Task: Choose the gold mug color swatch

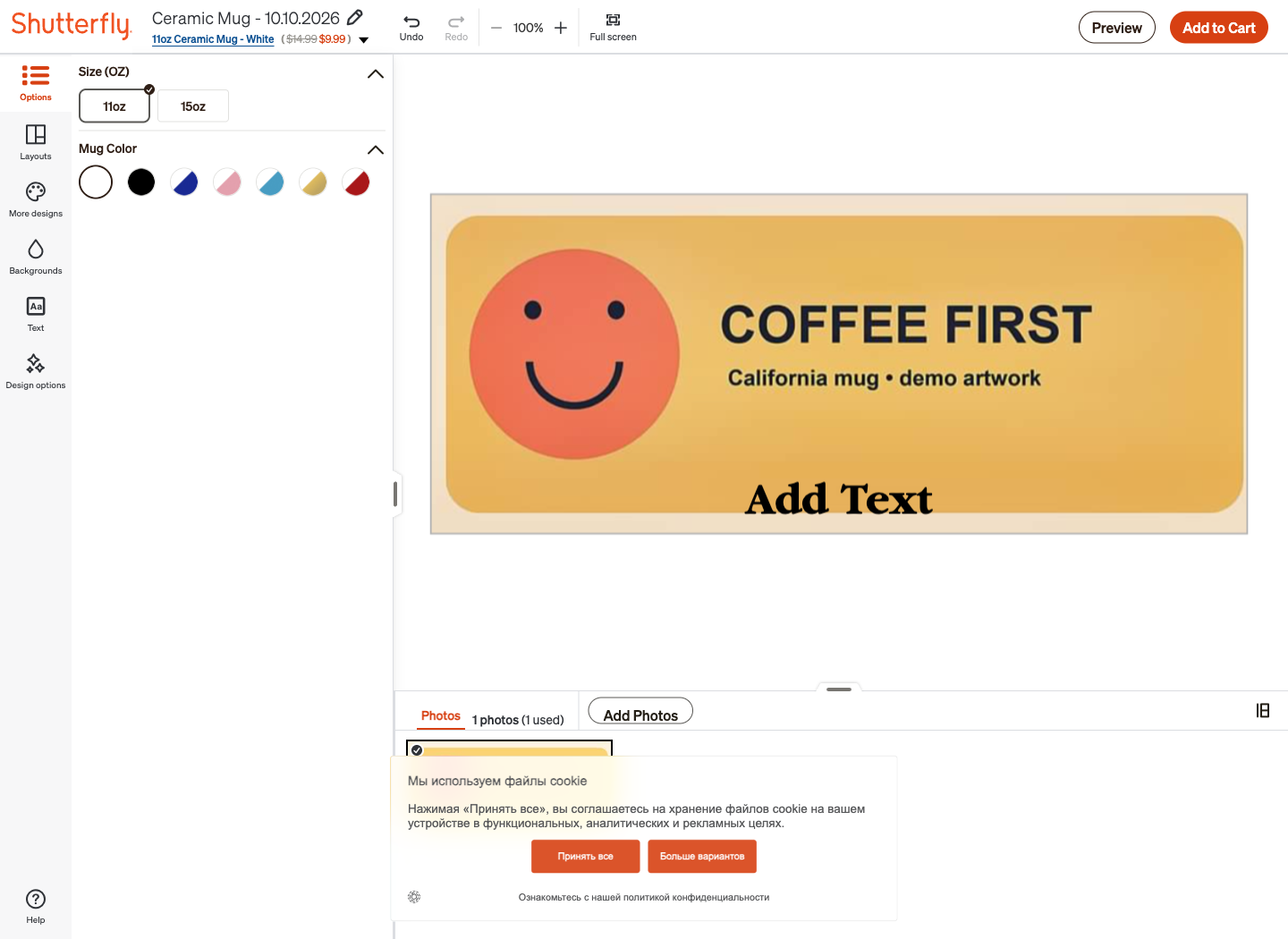Action: click(313, 182)
